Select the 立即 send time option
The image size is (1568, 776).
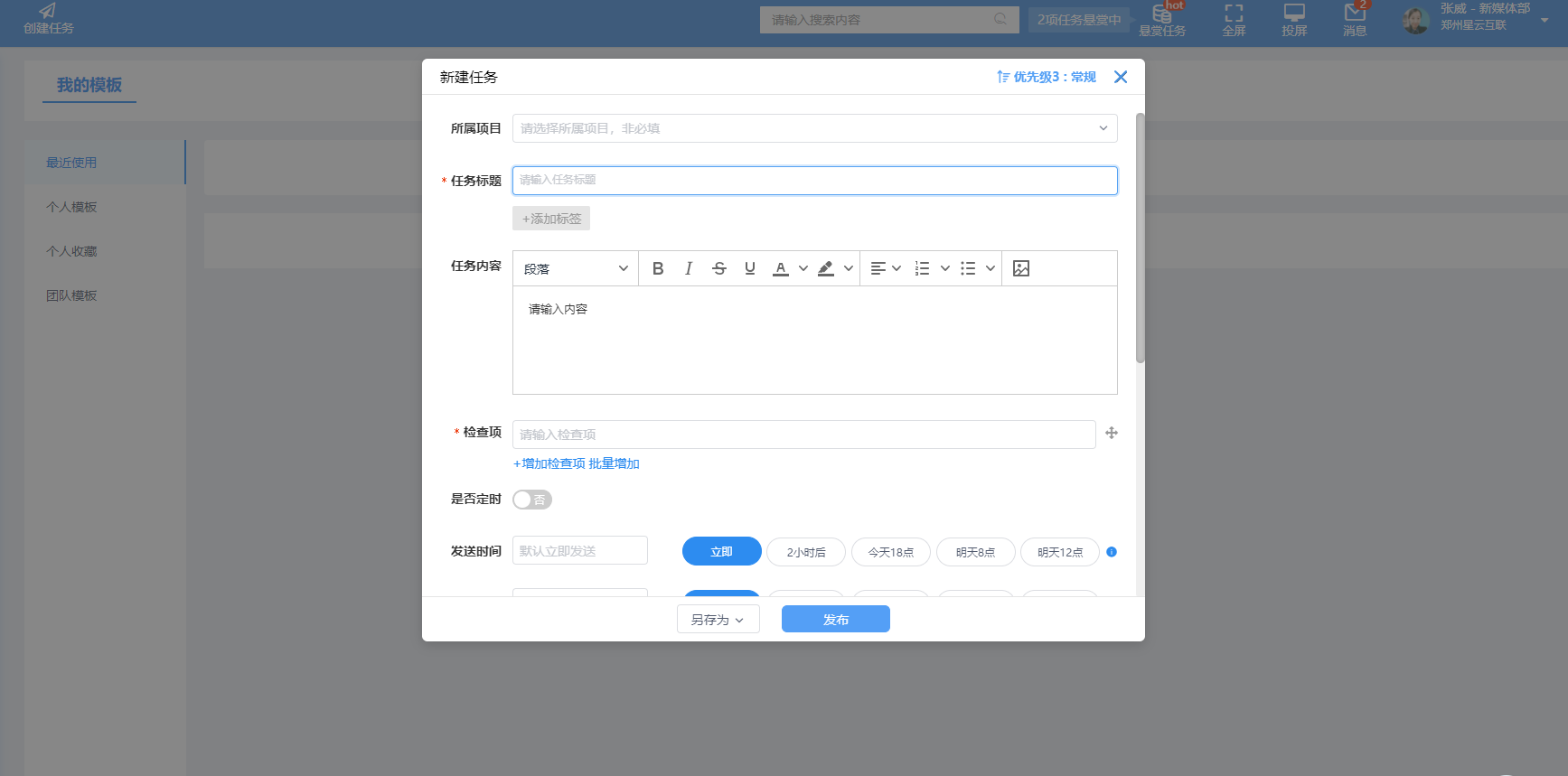(x=721, y=552)
